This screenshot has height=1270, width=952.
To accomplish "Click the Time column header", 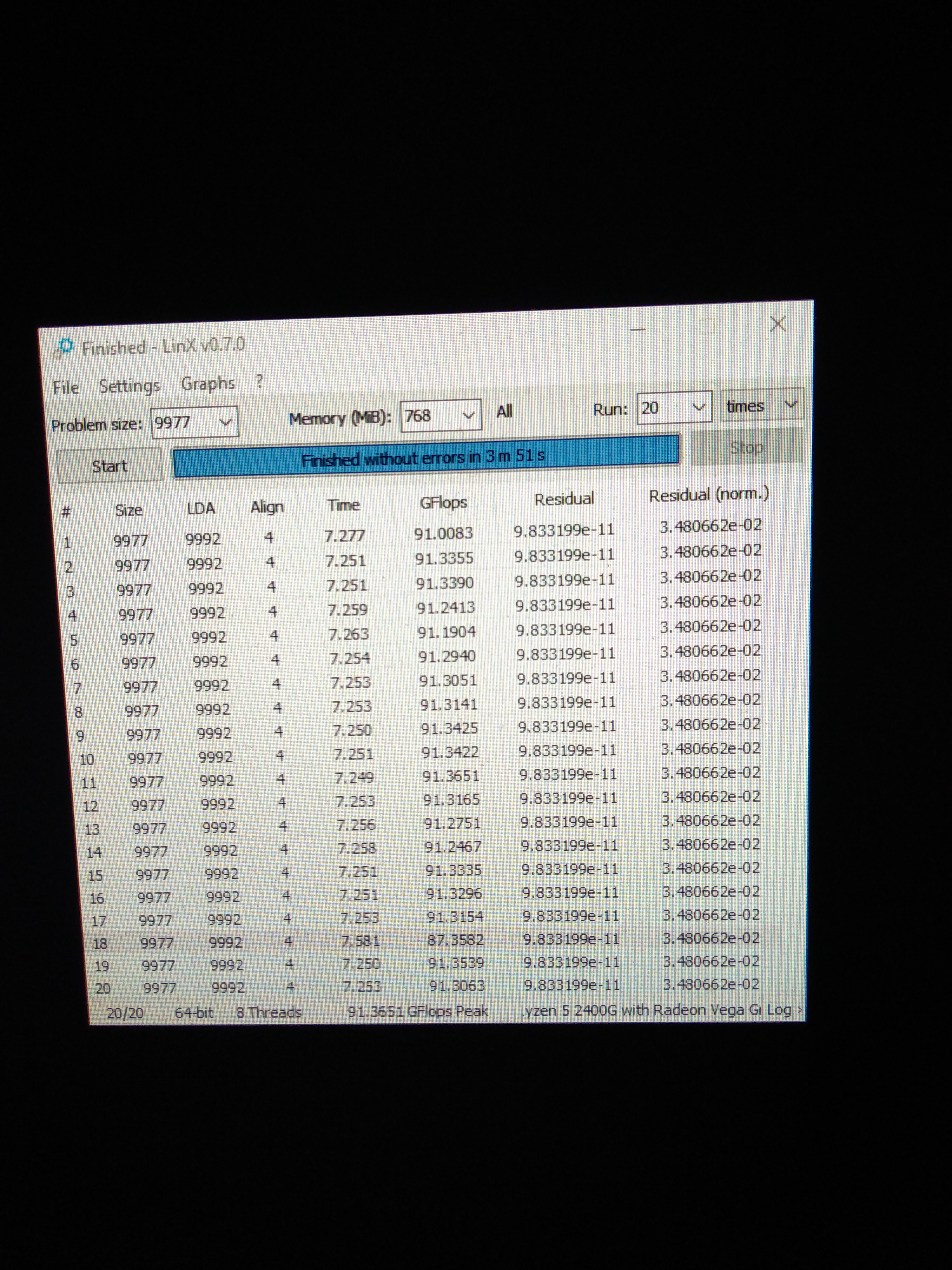I will [343, 505].
